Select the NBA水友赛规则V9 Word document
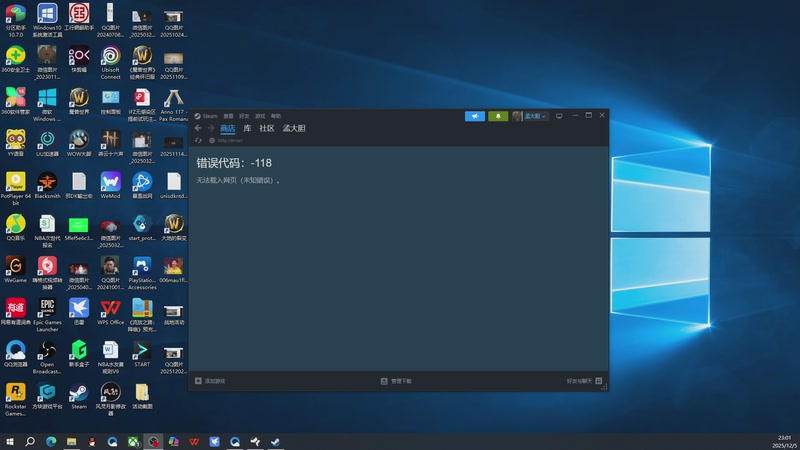The image size is (800, 450). (x=110, y=357)
